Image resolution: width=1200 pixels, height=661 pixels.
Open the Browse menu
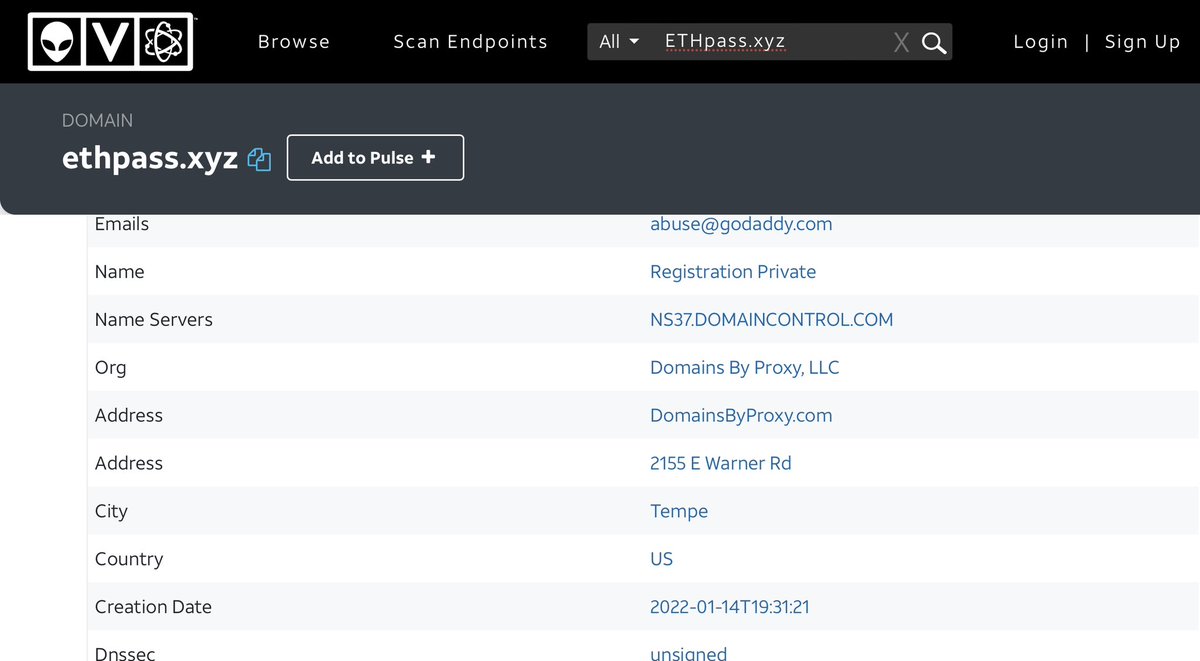[294, 42]
